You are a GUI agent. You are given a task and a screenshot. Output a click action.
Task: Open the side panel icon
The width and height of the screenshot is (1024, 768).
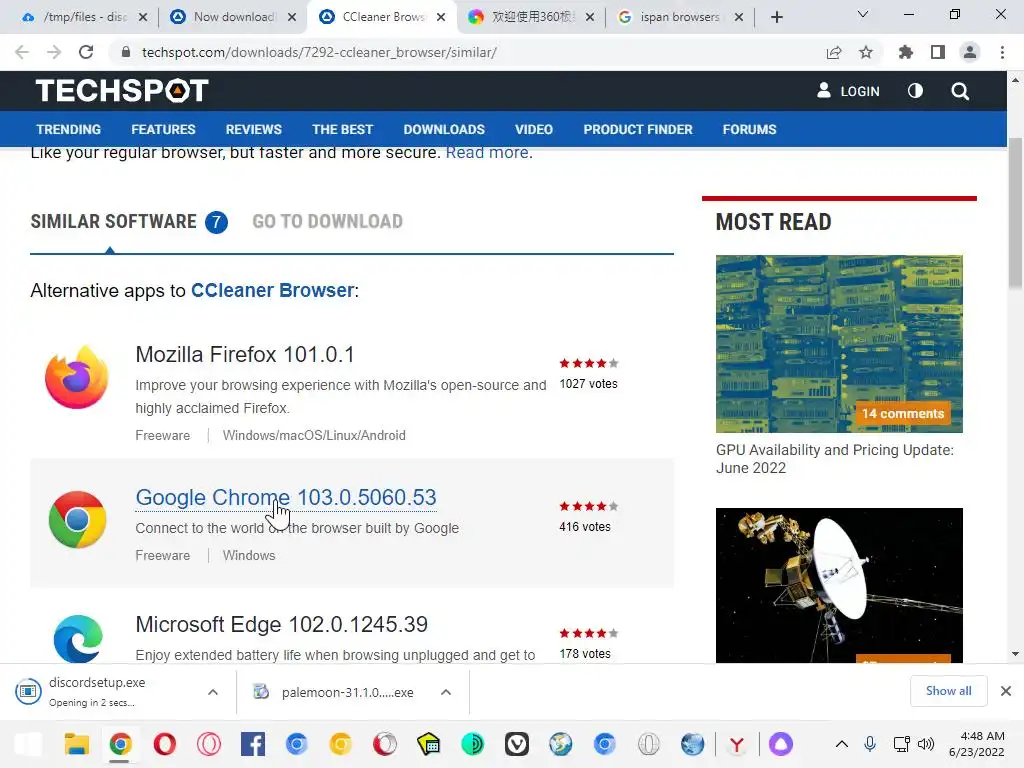pyautogui.click(x=938, y=52)
